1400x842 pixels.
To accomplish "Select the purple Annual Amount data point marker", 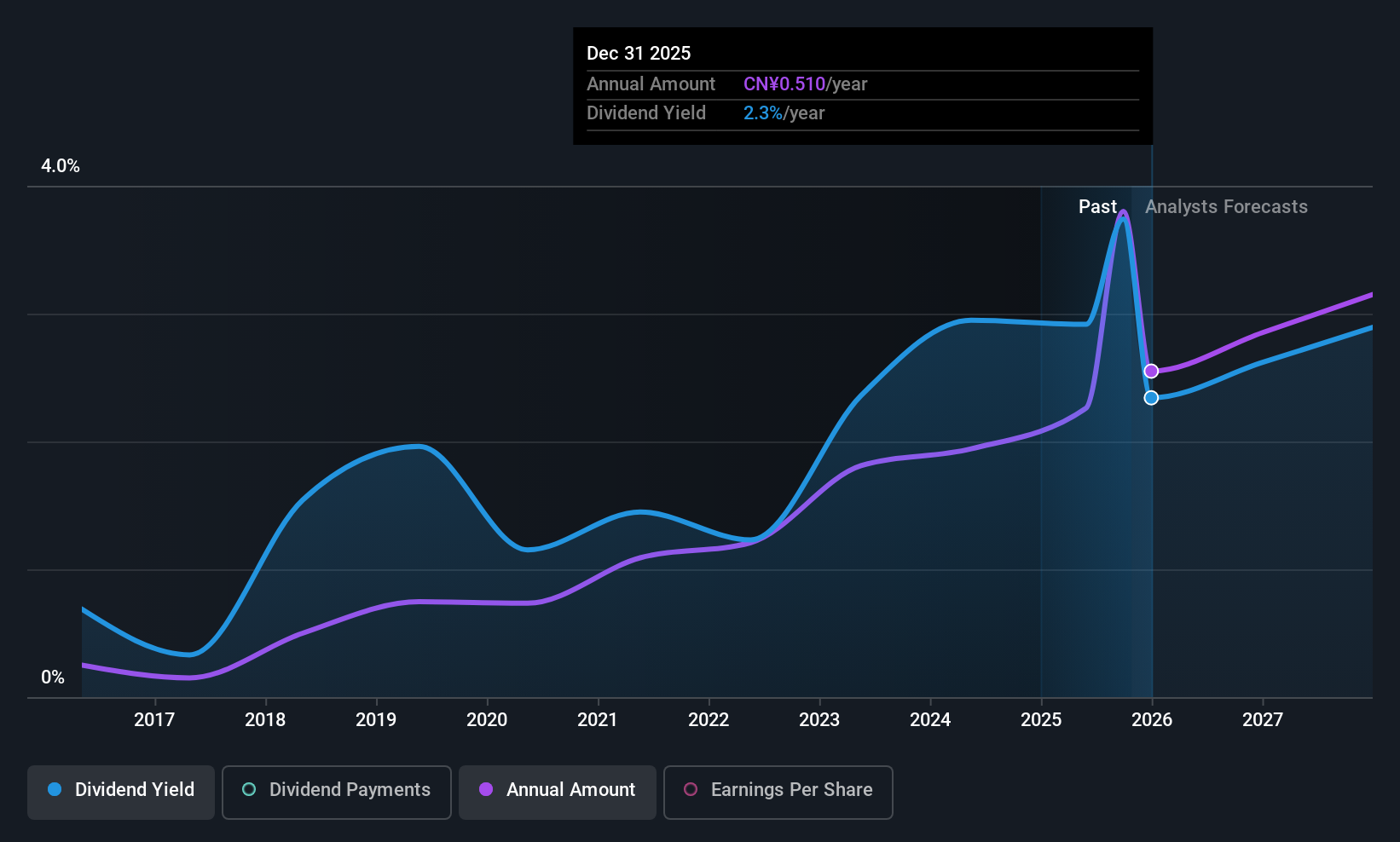I will (1151, 371).
